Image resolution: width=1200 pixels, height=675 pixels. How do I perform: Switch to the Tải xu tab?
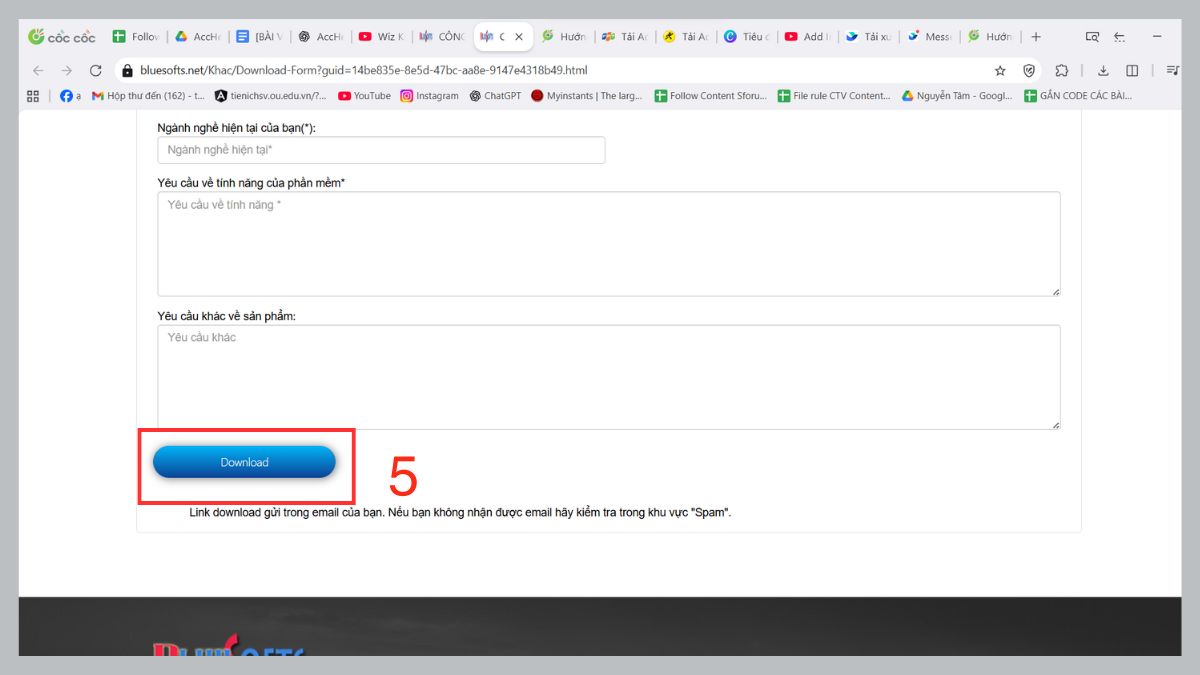point(868,37)
